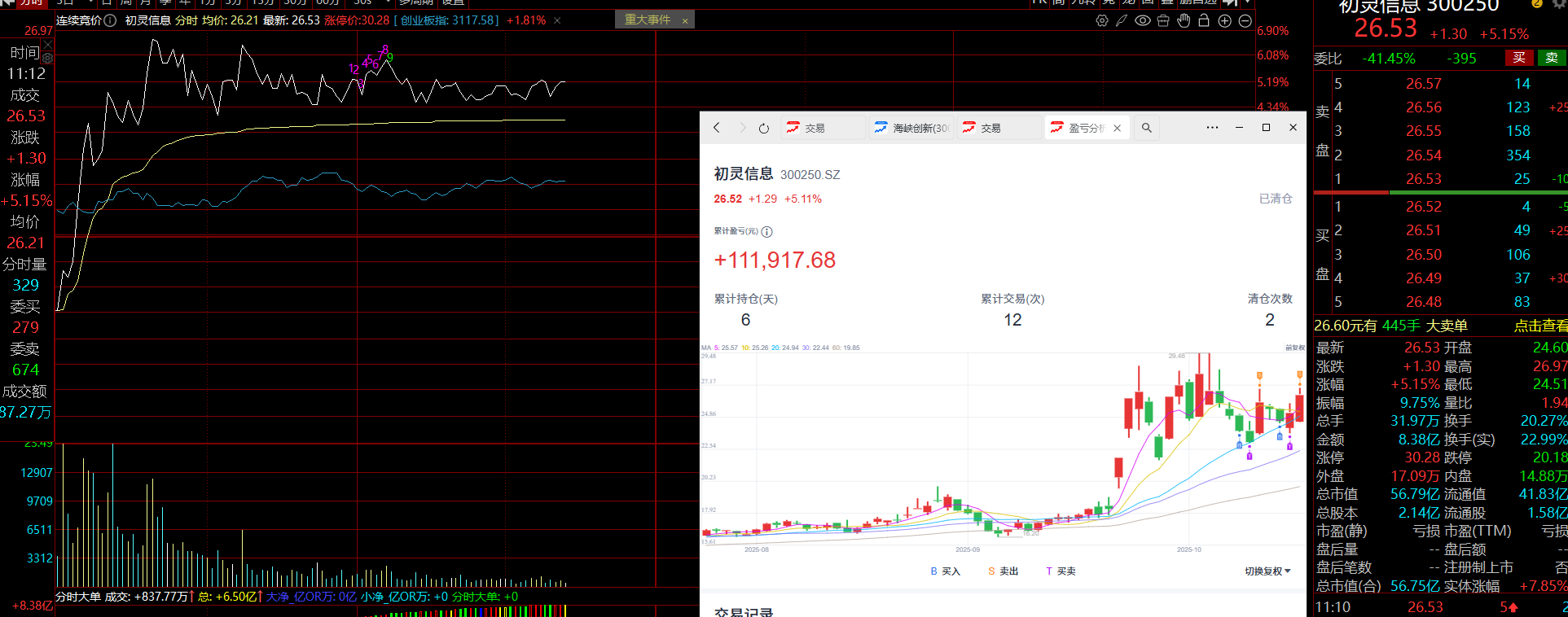Open search in the popup window

[1147, 128]
